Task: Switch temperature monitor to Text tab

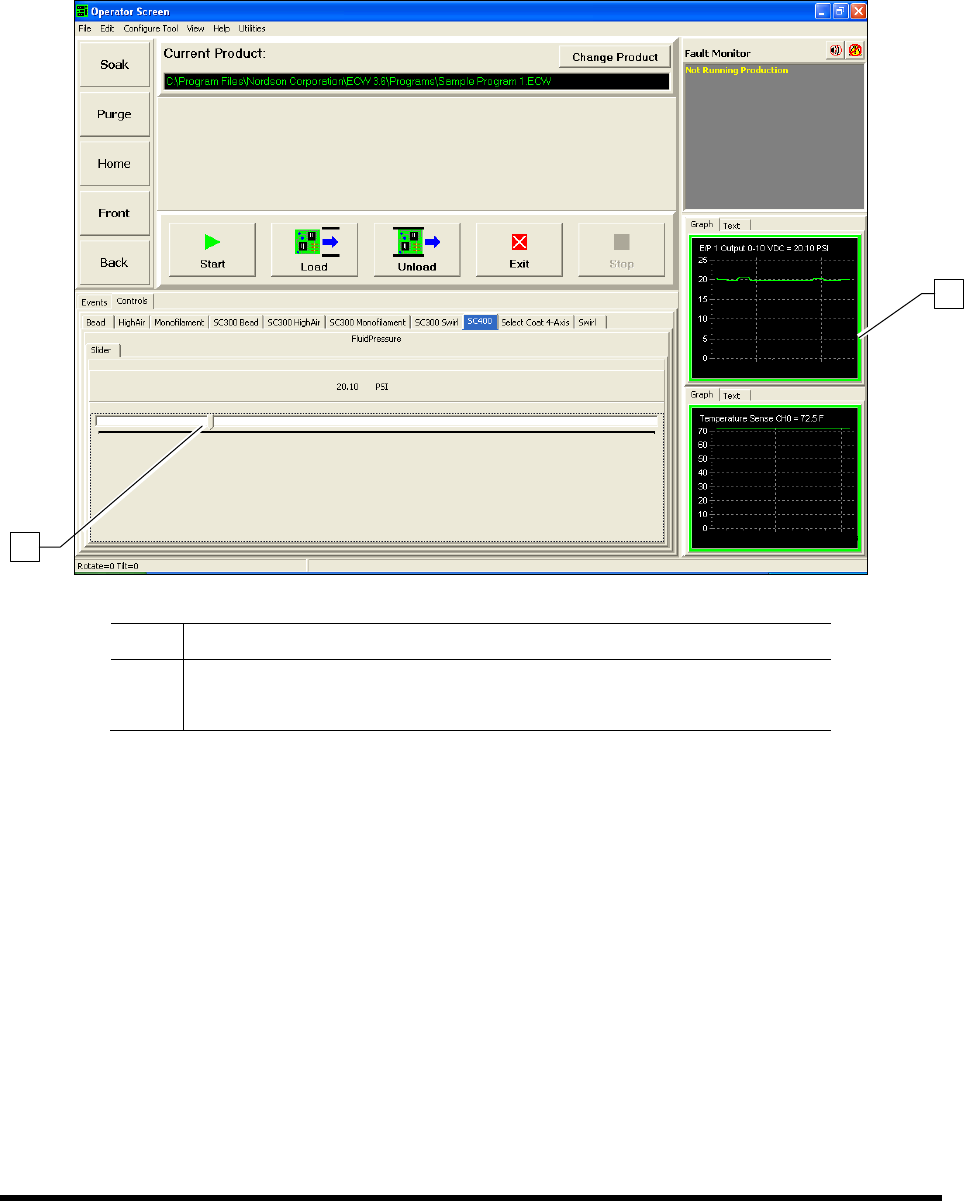Action: 732,395
